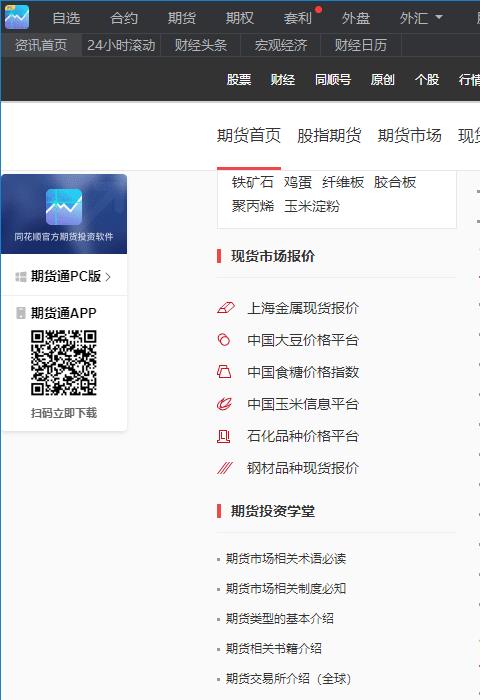Click the icon next to 中国食糖价格指数
This screenshot has height=700, width=480.
click(224, 371)
